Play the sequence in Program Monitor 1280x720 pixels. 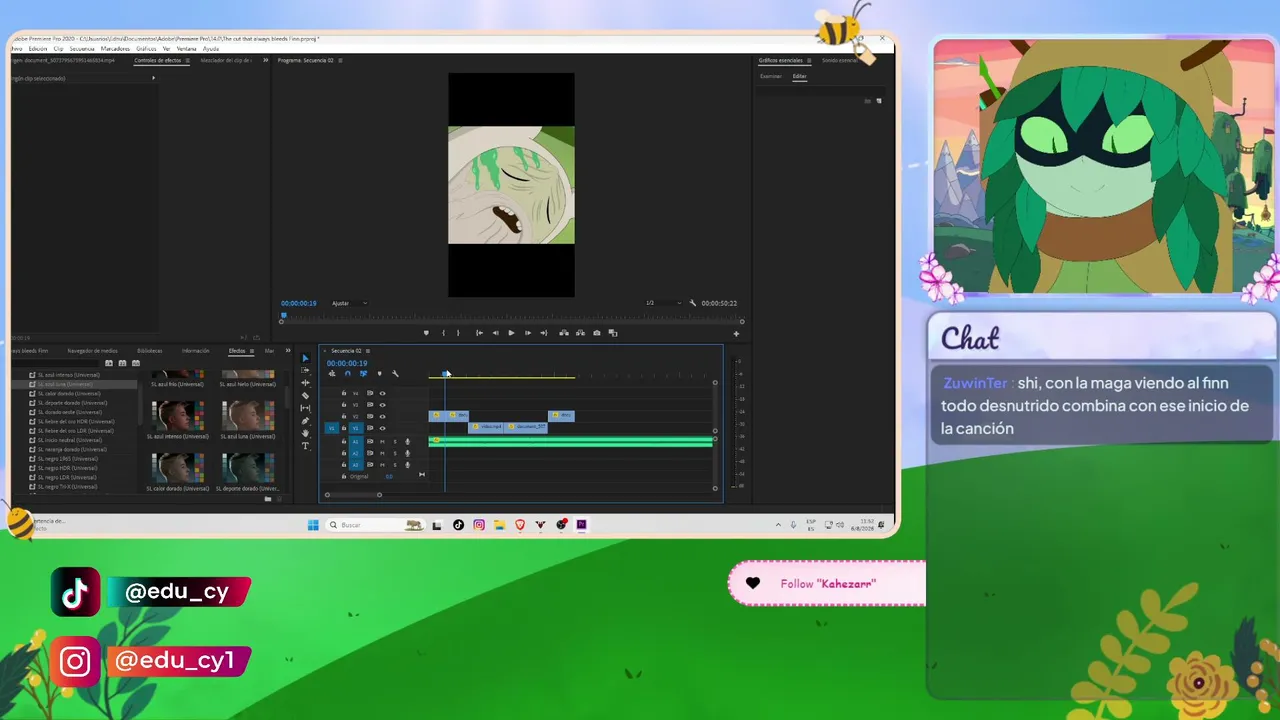[511, 333]
